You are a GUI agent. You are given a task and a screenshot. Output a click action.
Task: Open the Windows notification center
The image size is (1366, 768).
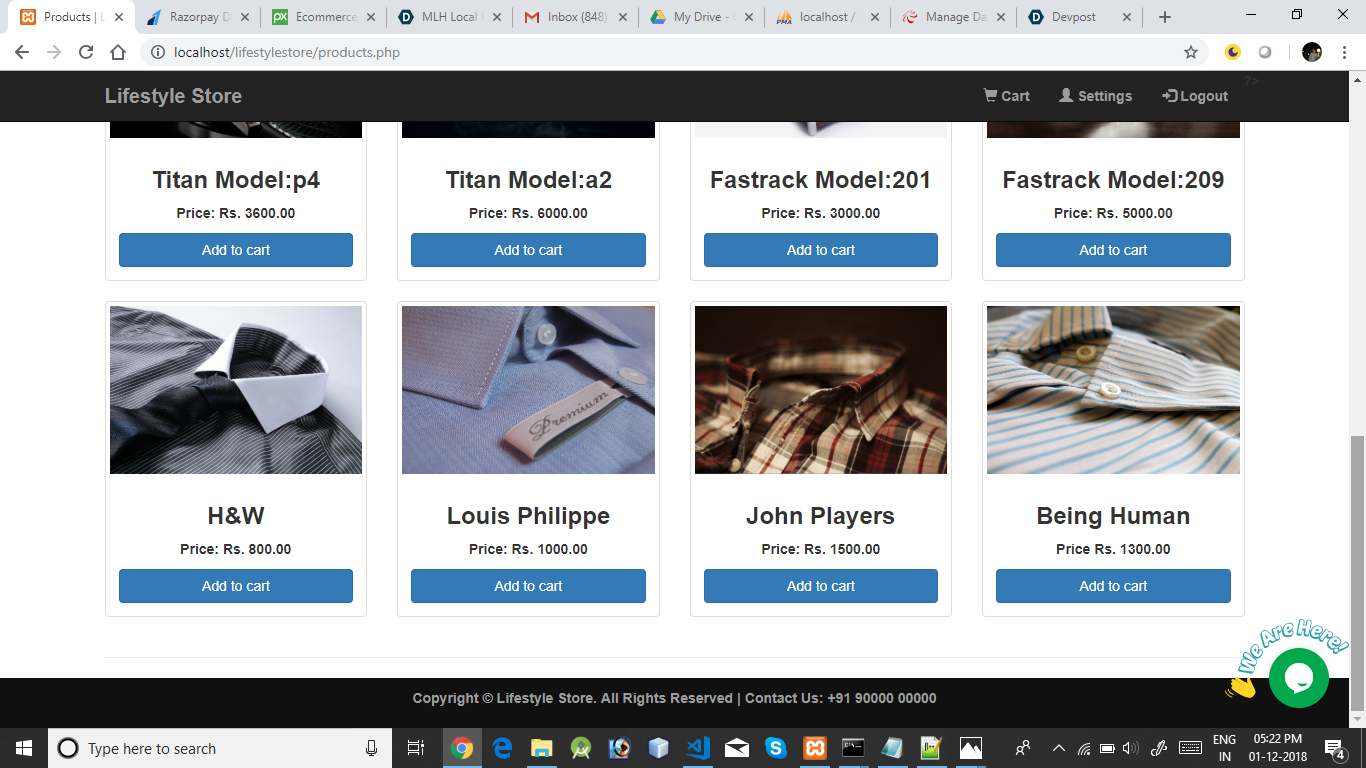click(x=1335, y=748)
